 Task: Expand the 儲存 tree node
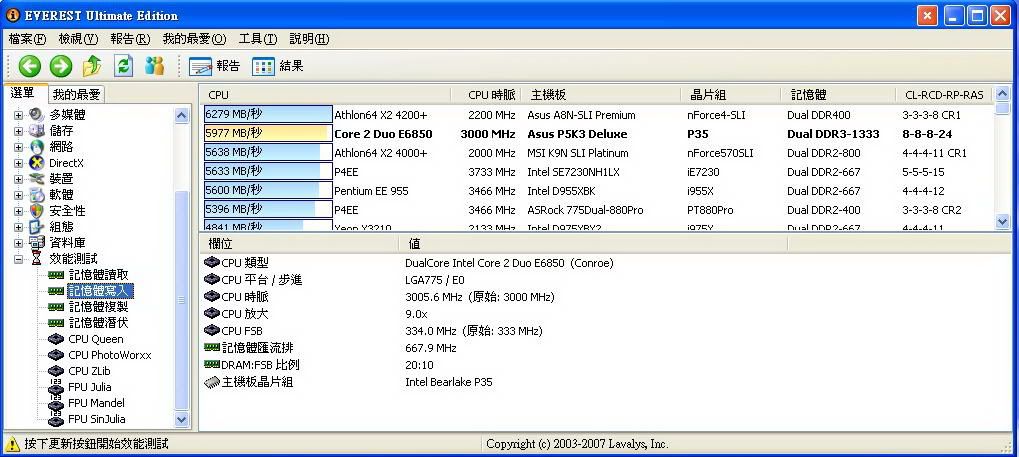pos(18,131)
